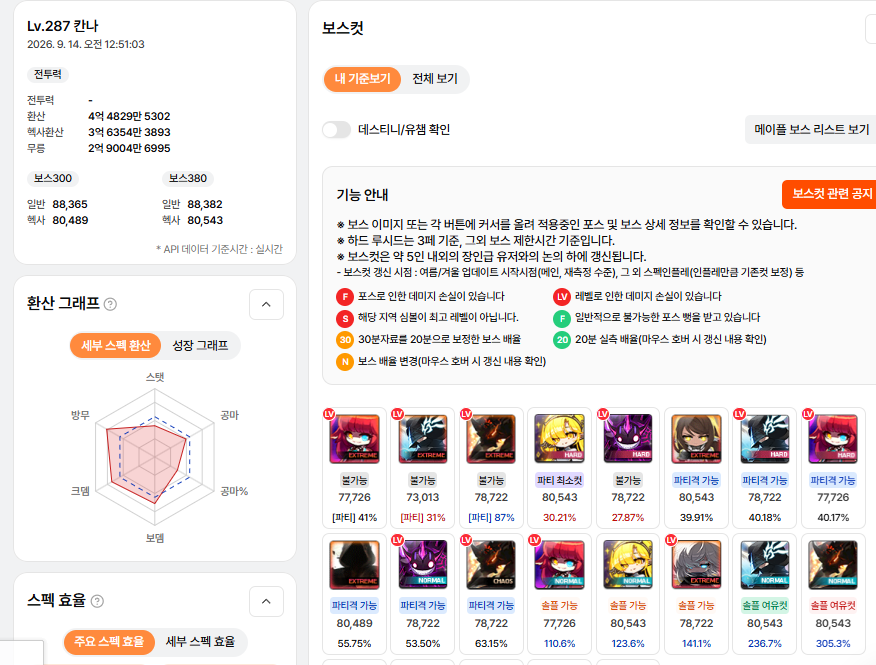Collapse the 스펙 효율 panel
876x665 pixels.
tap(266, 601)
